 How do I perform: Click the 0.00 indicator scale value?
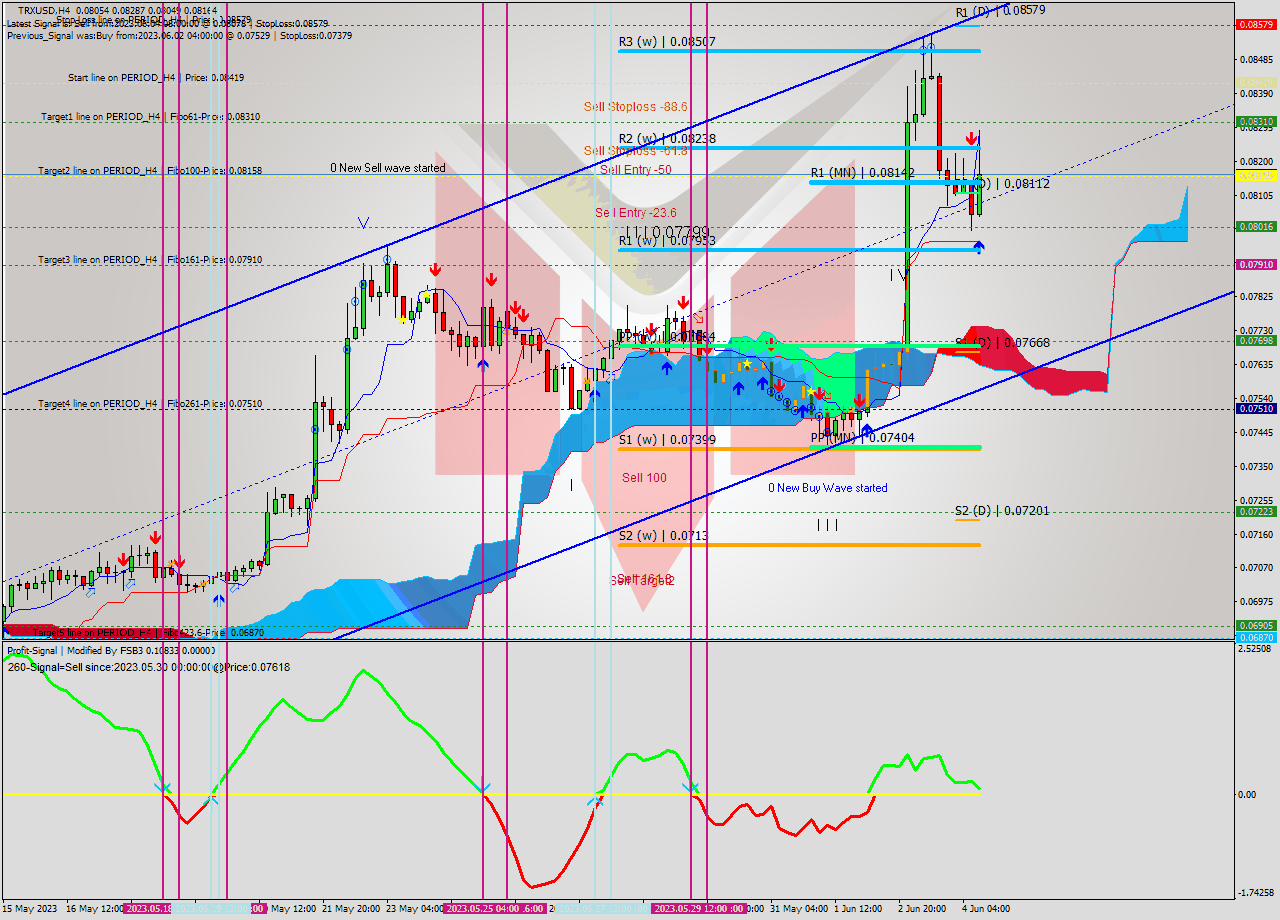coord(1247,795)
